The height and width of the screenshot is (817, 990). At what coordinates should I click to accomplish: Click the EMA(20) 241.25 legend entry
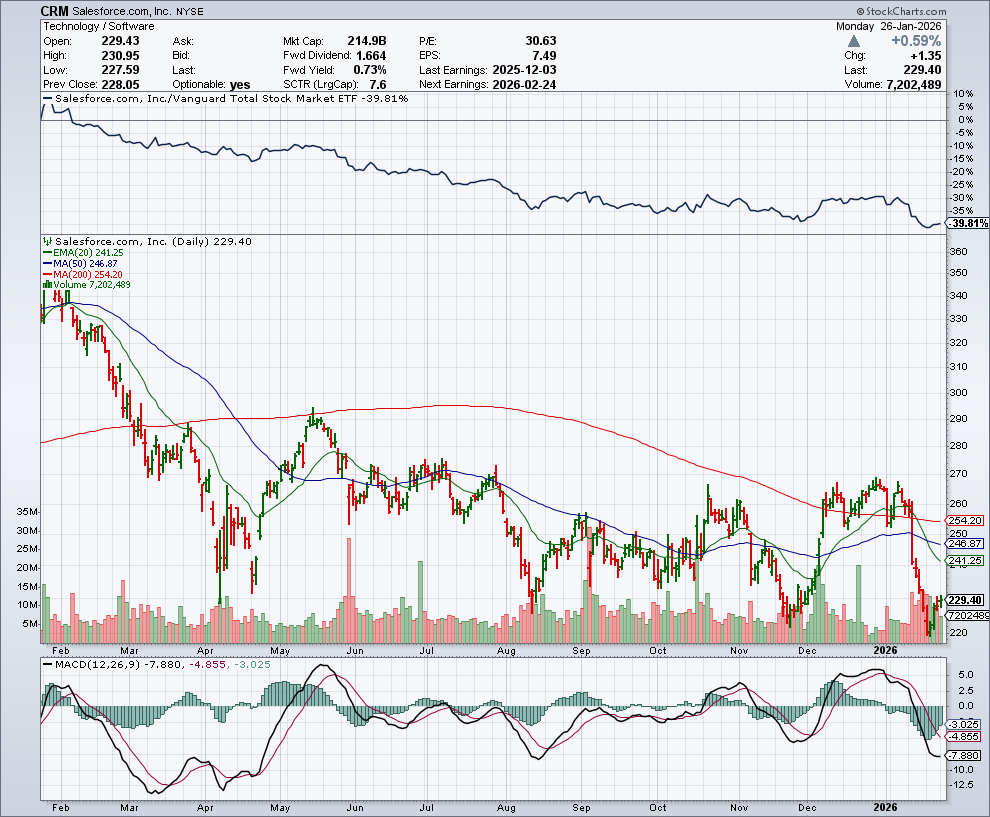click(x=83, y=252)
